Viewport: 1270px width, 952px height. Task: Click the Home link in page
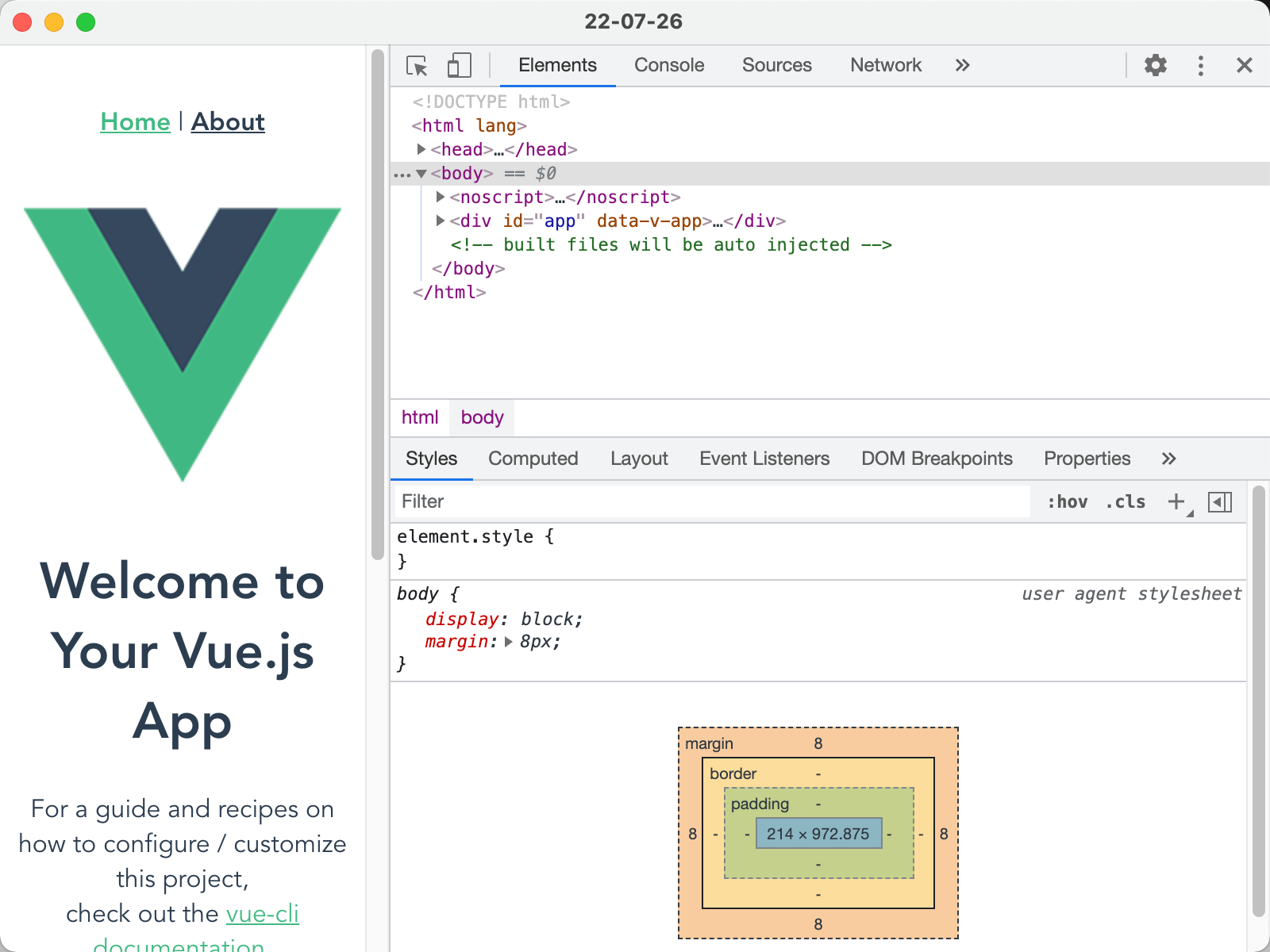coord(135,122)
